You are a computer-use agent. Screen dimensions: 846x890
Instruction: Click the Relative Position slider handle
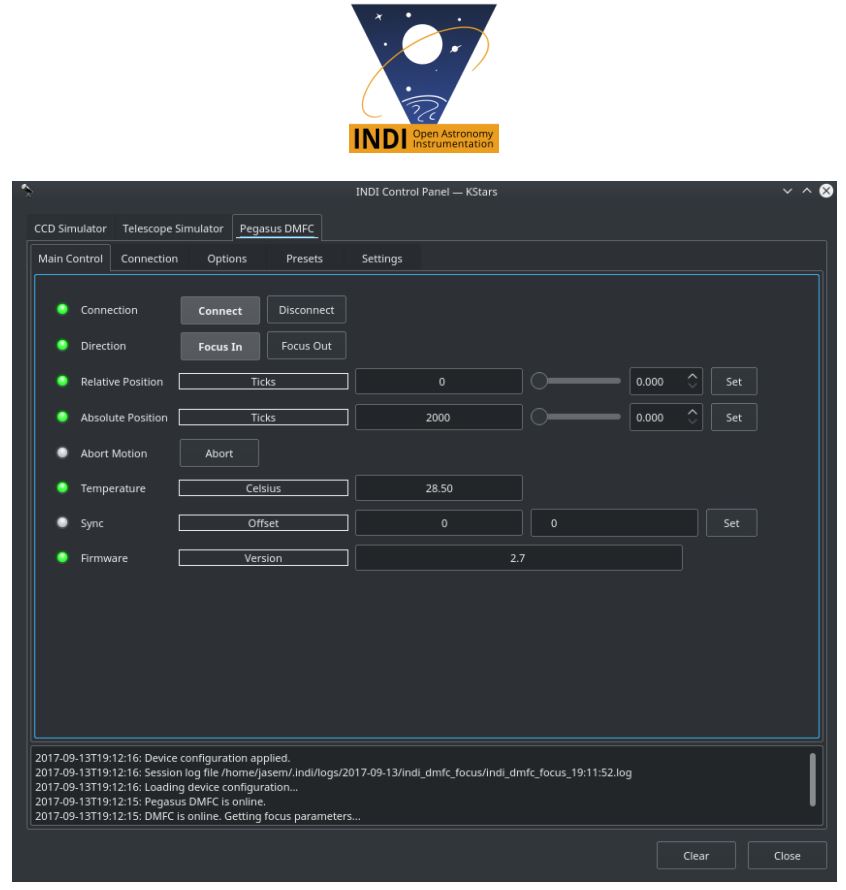pyautogui.click(x=539, y=381)
